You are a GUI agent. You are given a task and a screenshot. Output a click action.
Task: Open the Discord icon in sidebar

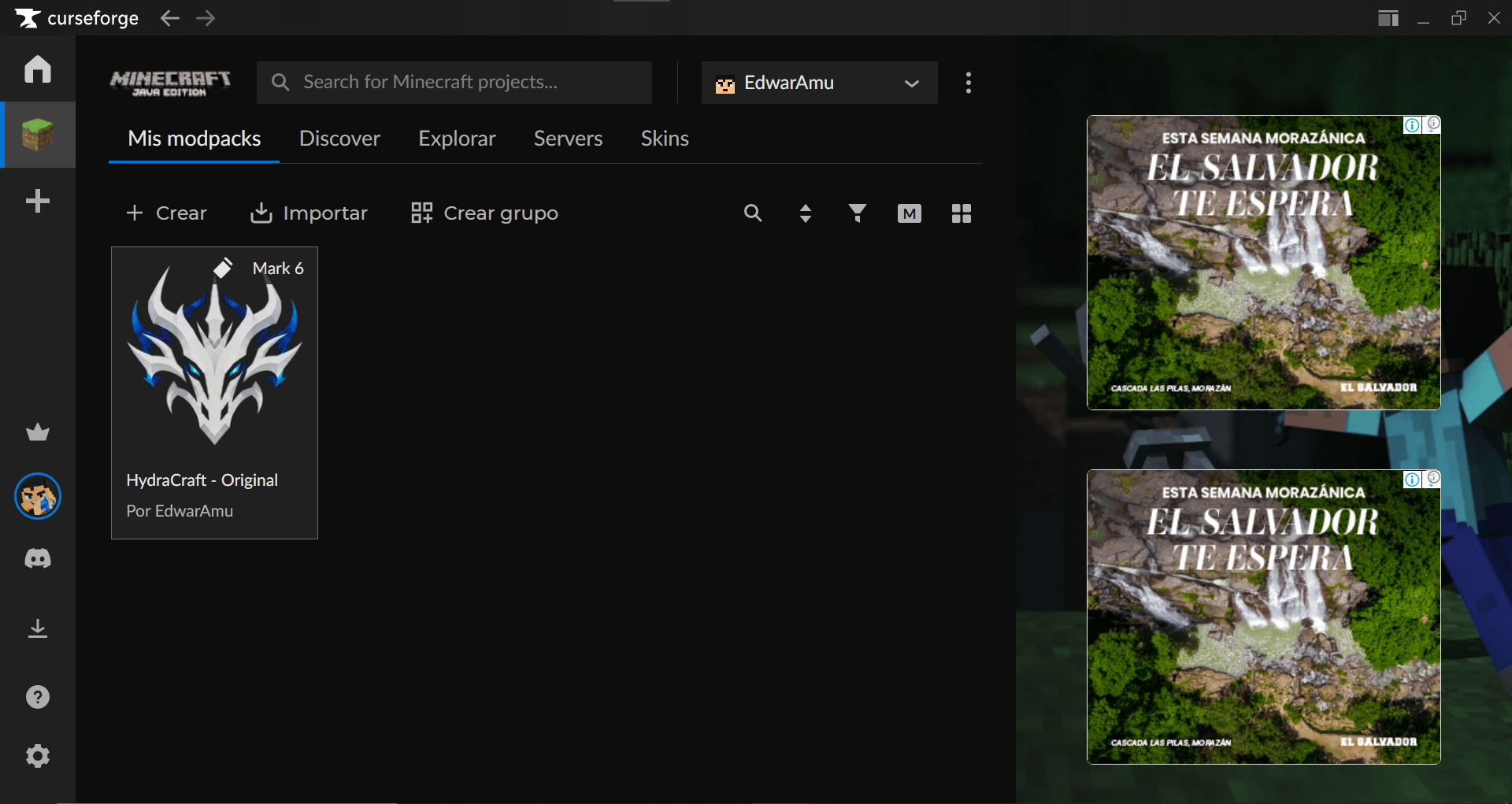pyautogui.click(x=38, y=558)
